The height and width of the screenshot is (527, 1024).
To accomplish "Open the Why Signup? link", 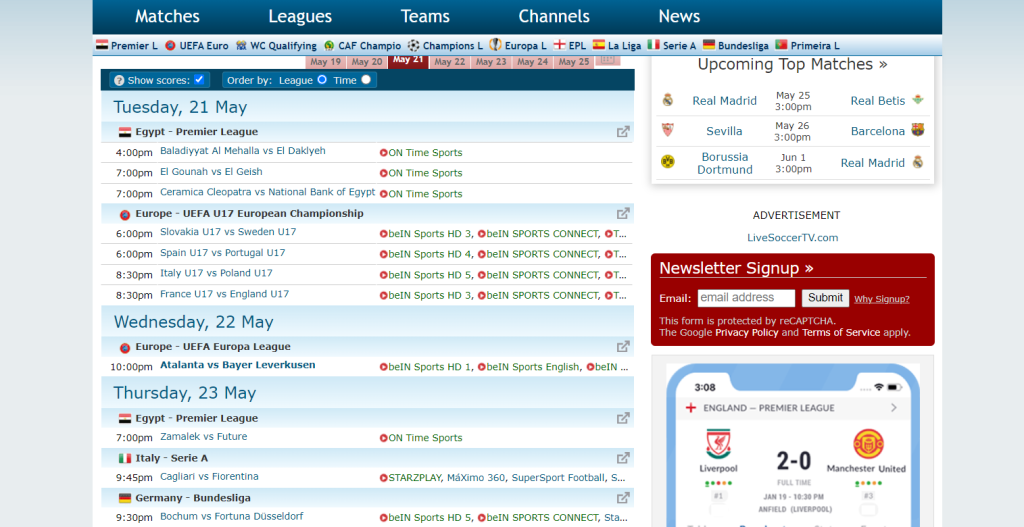I will coord(882,299).
